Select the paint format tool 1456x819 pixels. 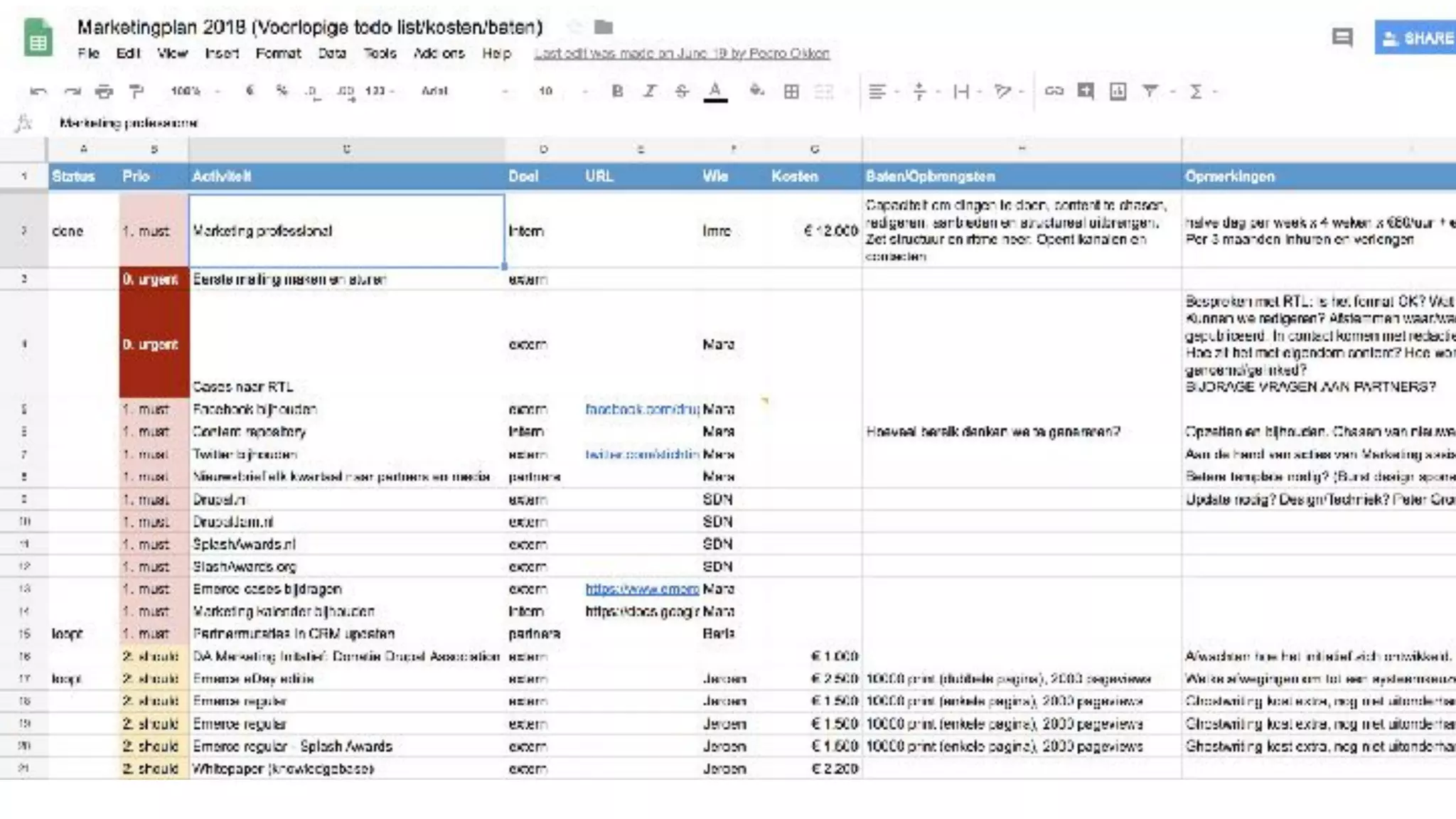click(136, 91)
